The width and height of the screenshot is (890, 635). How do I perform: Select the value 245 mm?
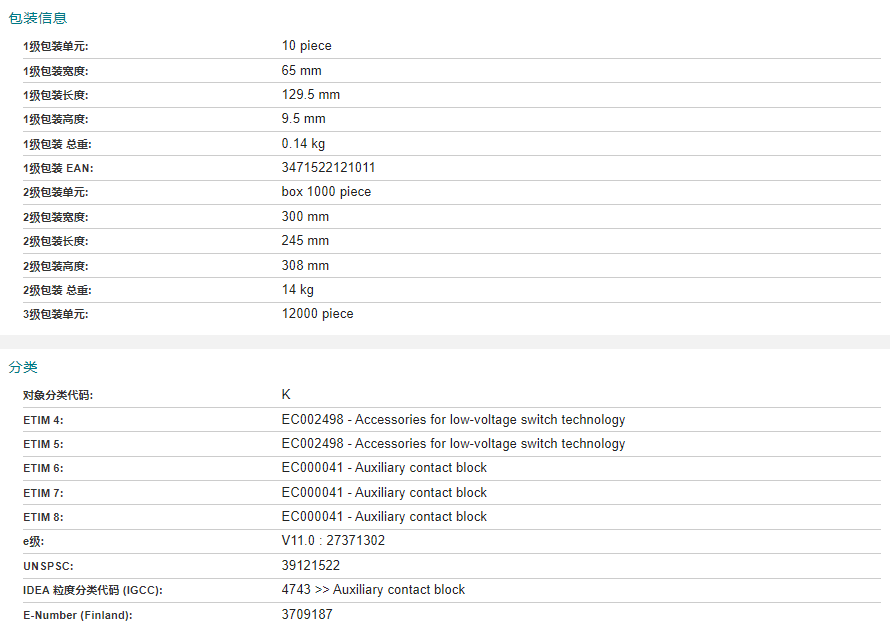pos(305,241)
